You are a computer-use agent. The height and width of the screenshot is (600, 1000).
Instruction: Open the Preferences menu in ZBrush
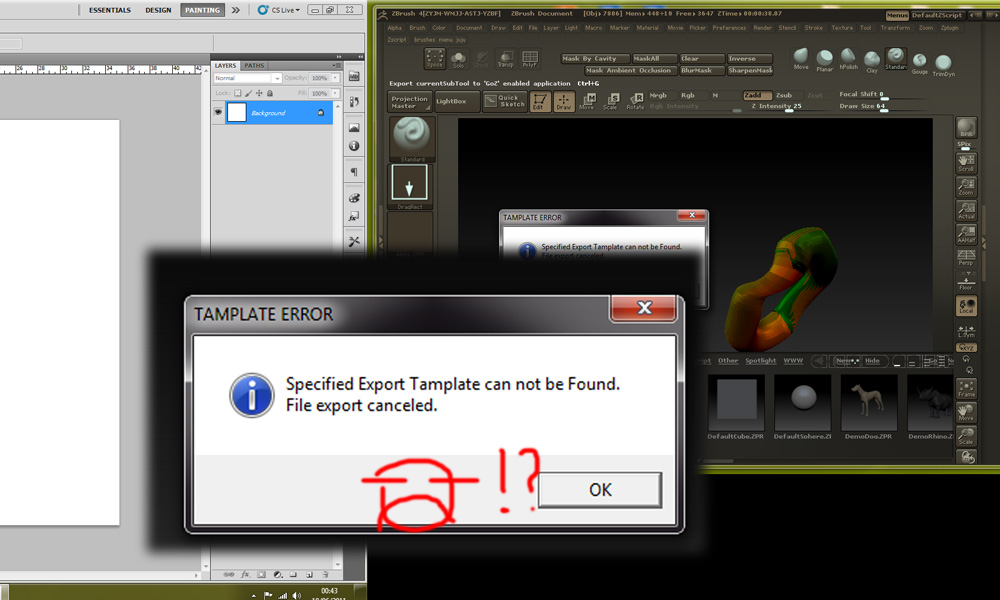point(729,28)
